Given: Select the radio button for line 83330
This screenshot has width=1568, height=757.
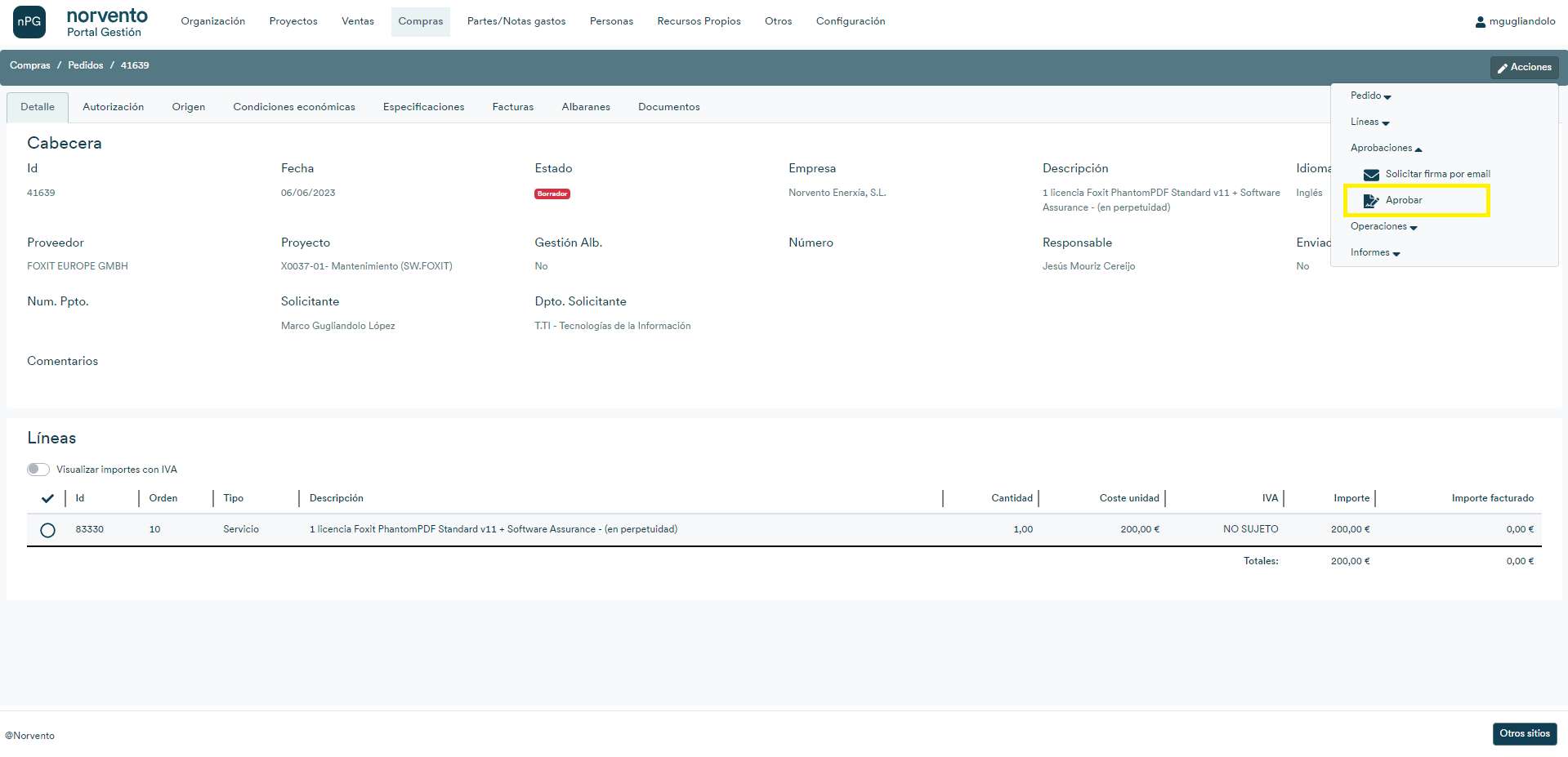Looking at the screenshot, I should (47, 530).
